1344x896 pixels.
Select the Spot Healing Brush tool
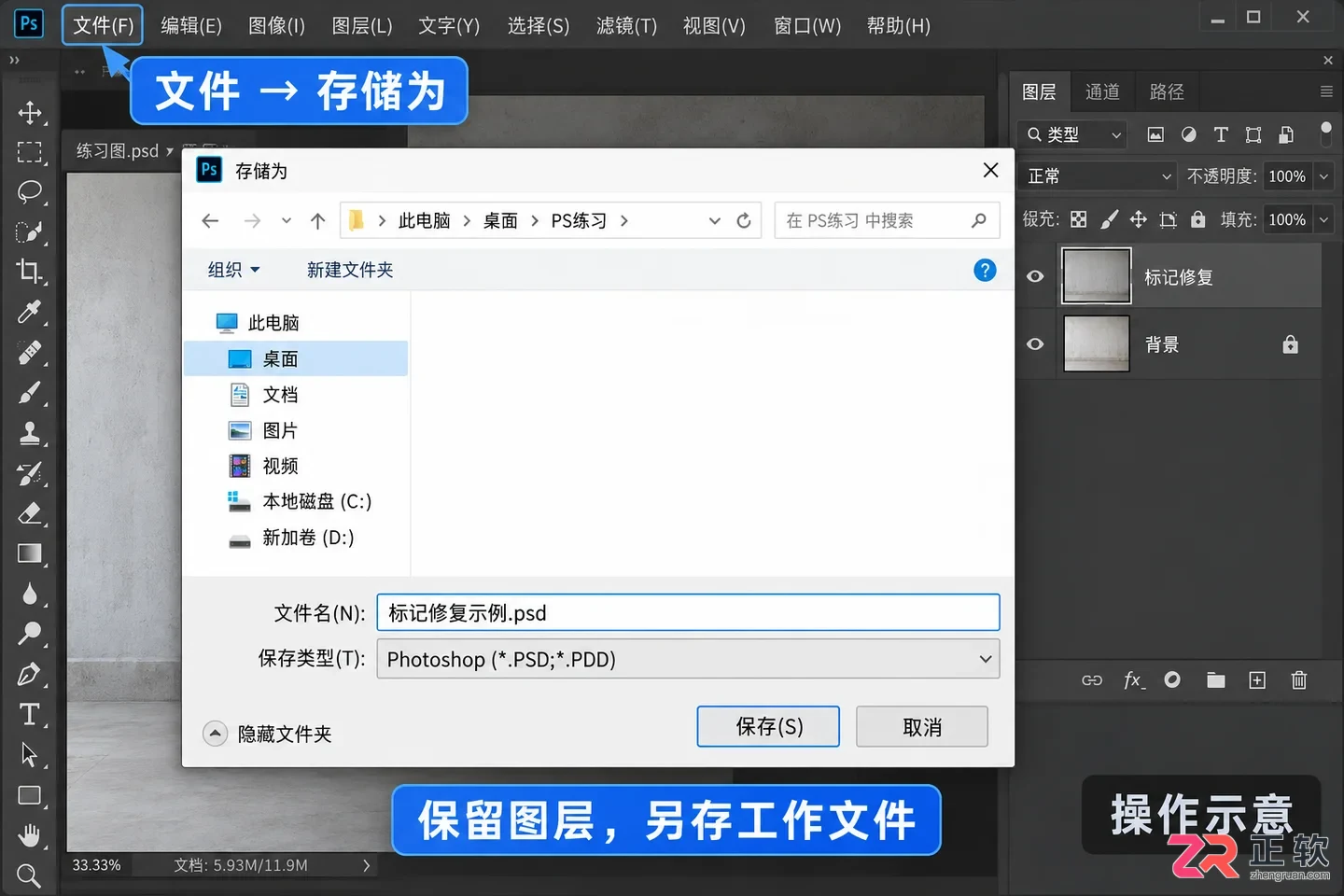click(x=30, y=353)
